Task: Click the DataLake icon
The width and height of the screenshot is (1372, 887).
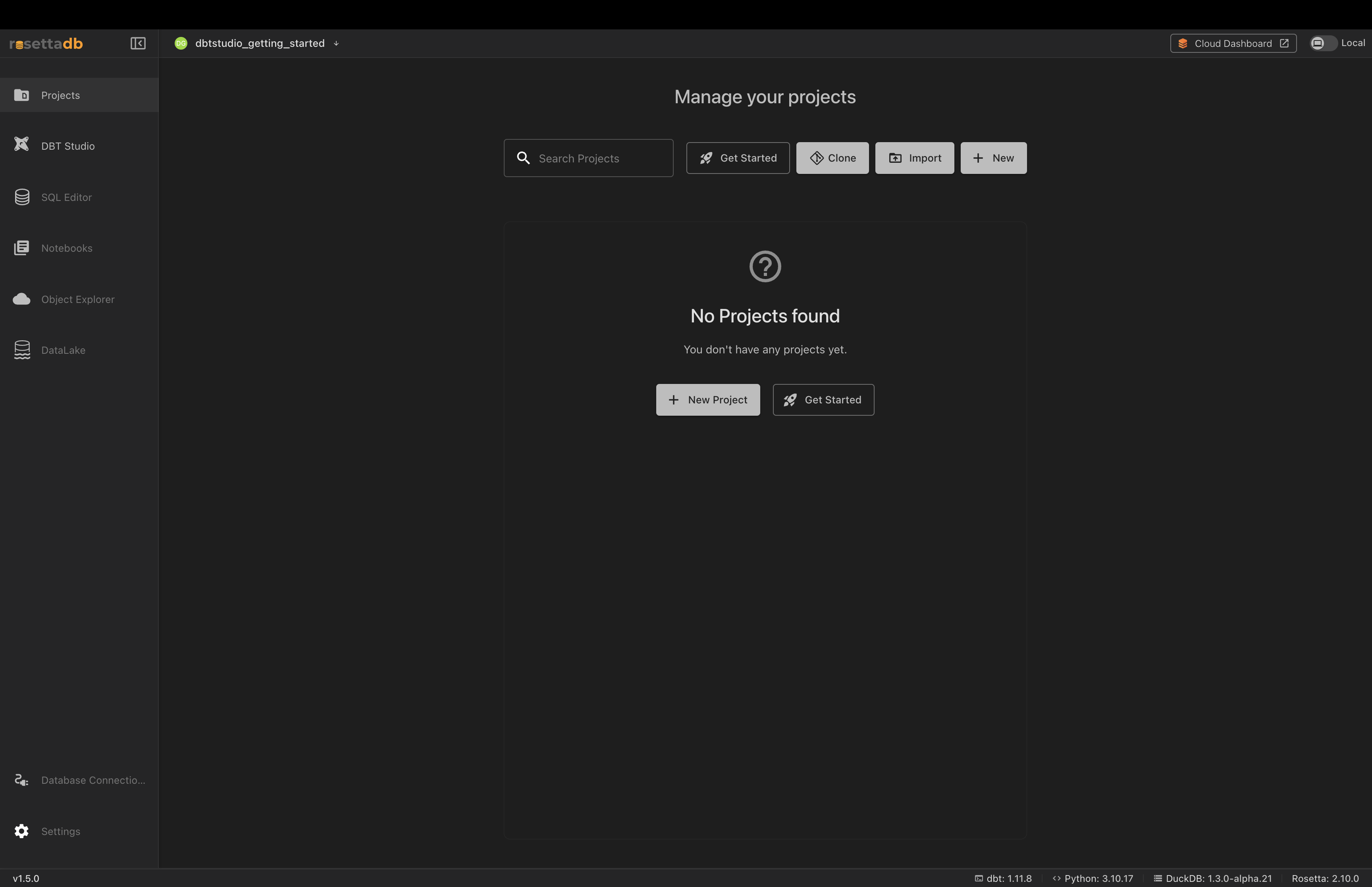Action: click(22, 350)
